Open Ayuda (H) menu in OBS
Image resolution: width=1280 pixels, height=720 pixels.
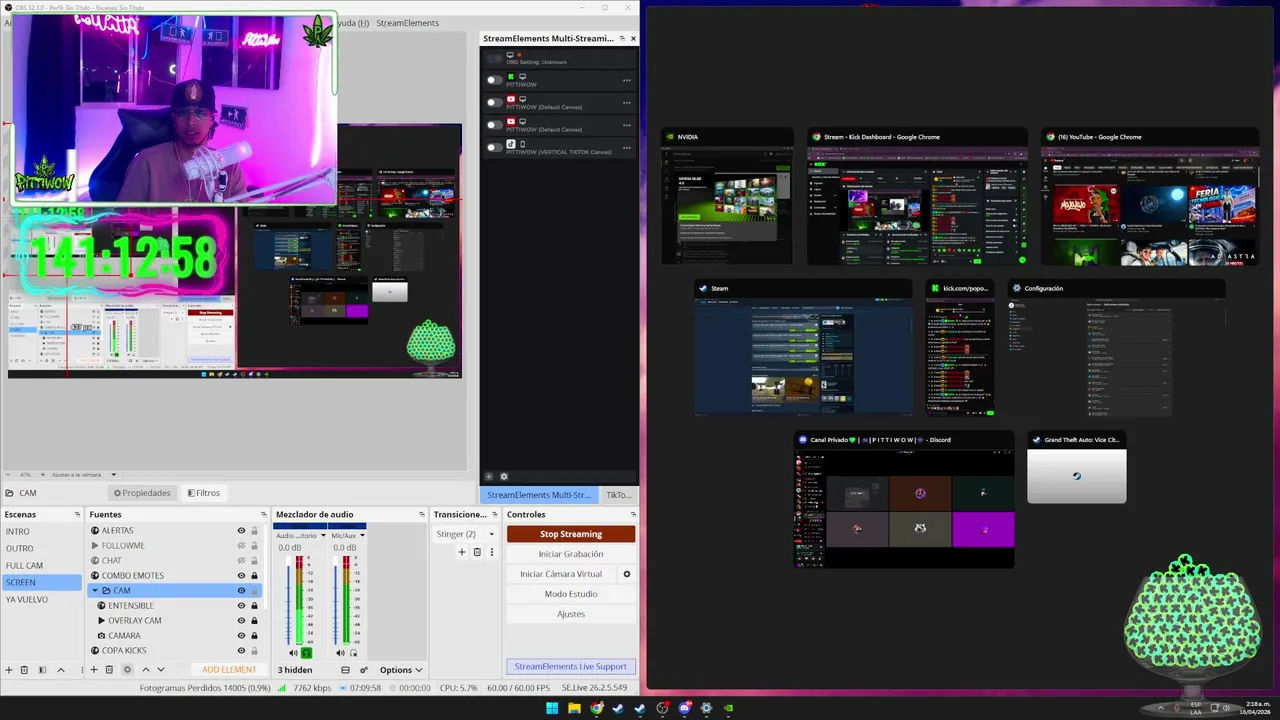(x=351, y=23)
